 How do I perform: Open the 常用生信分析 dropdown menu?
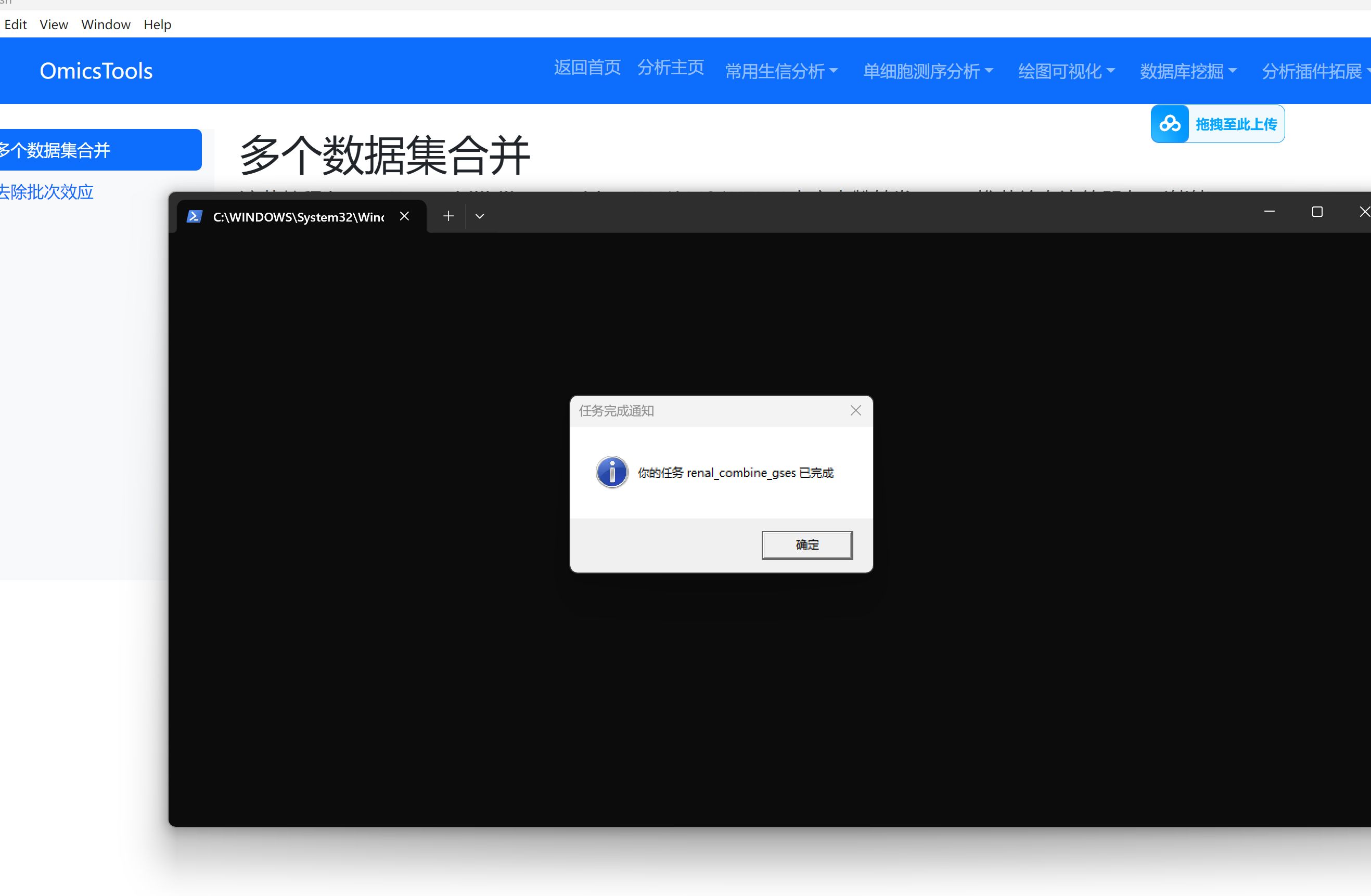pos(780,71)
